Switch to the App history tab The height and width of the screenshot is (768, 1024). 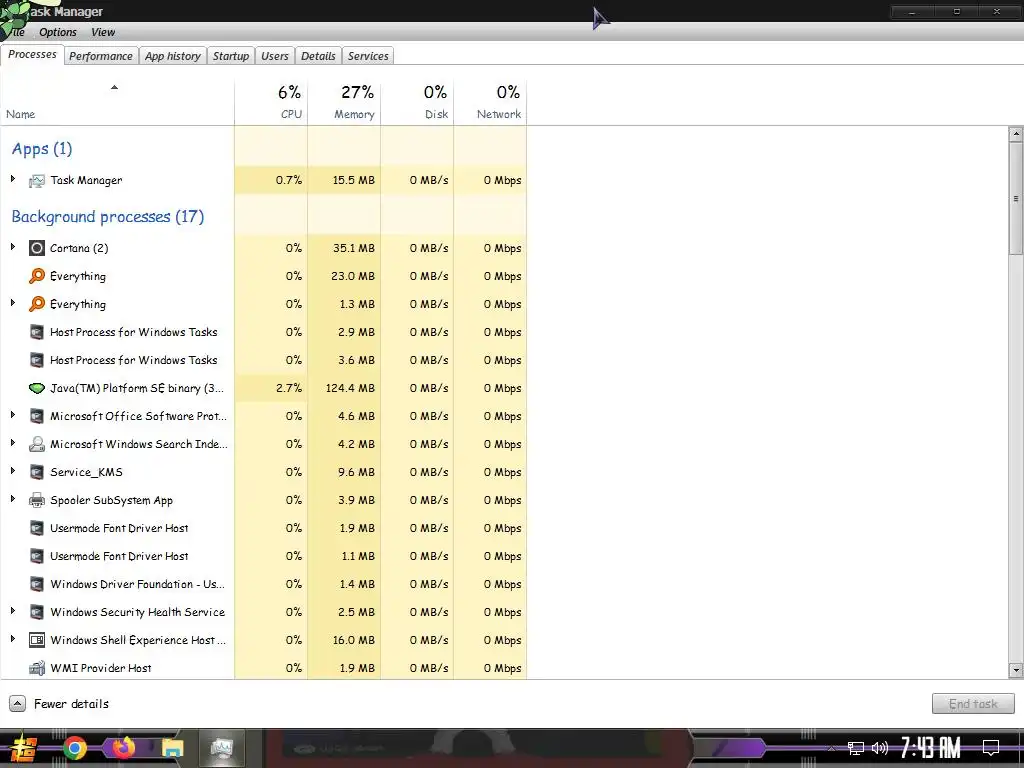(172, 56)
